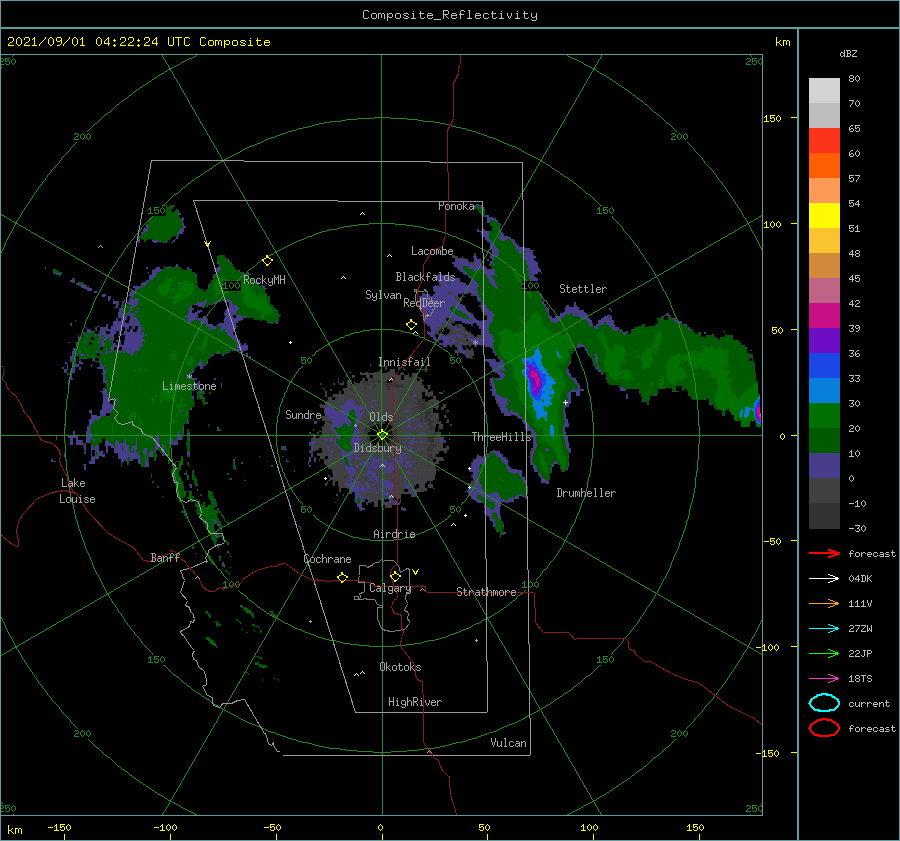Image resolution: width=900 pixels, height=841 pixels.
Task: Click the Limestone label on map
Action: 189,386
